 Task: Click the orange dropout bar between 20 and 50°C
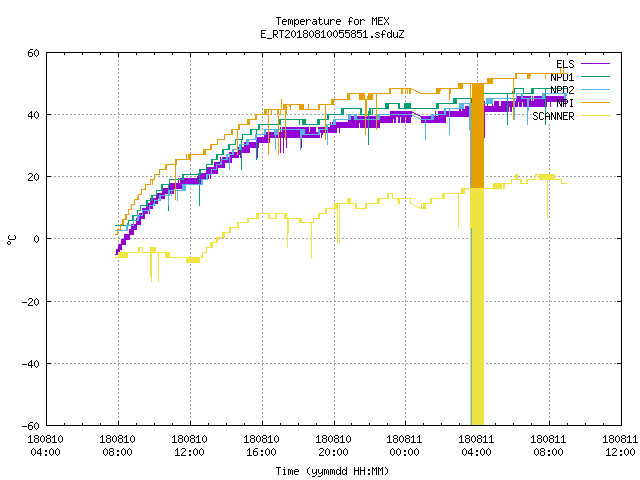[x=478, y=136]
